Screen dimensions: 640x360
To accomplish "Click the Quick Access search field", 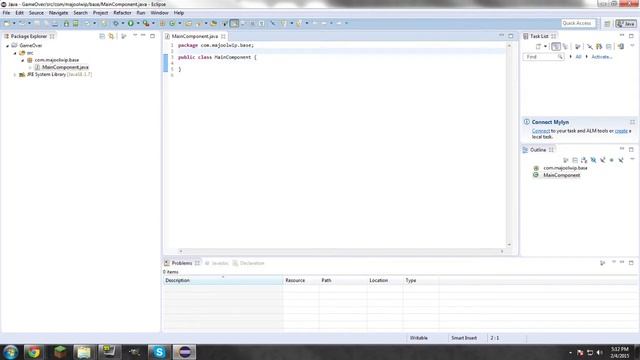I will tap(578, 23).
